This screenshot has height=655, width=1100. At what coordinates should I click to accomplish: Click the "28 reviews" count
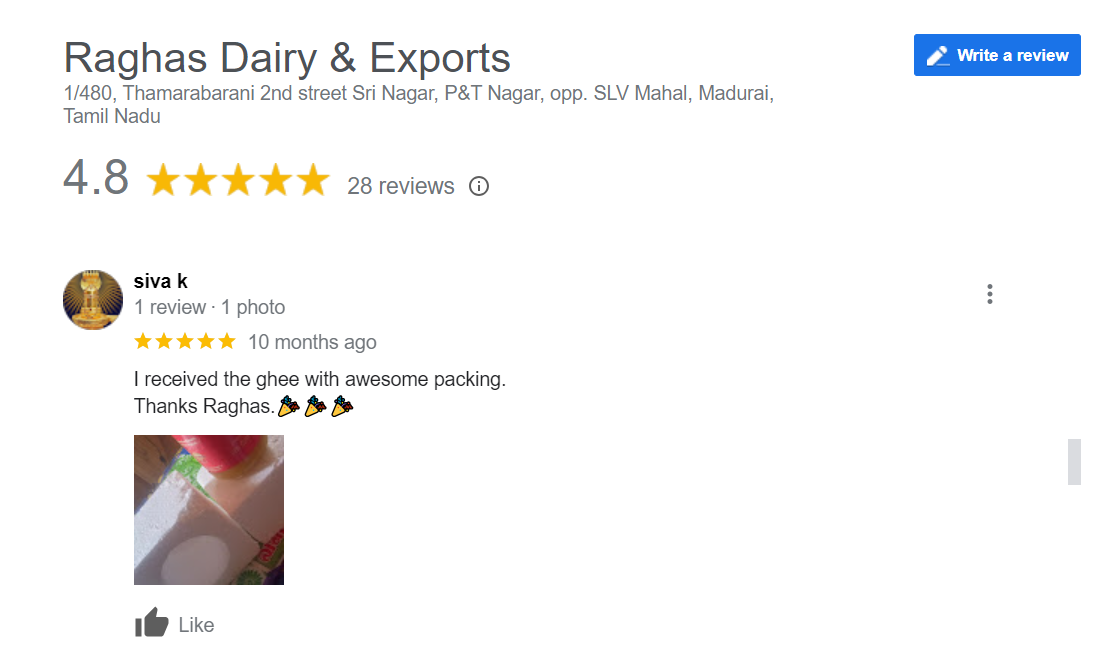tap(400, 186)
